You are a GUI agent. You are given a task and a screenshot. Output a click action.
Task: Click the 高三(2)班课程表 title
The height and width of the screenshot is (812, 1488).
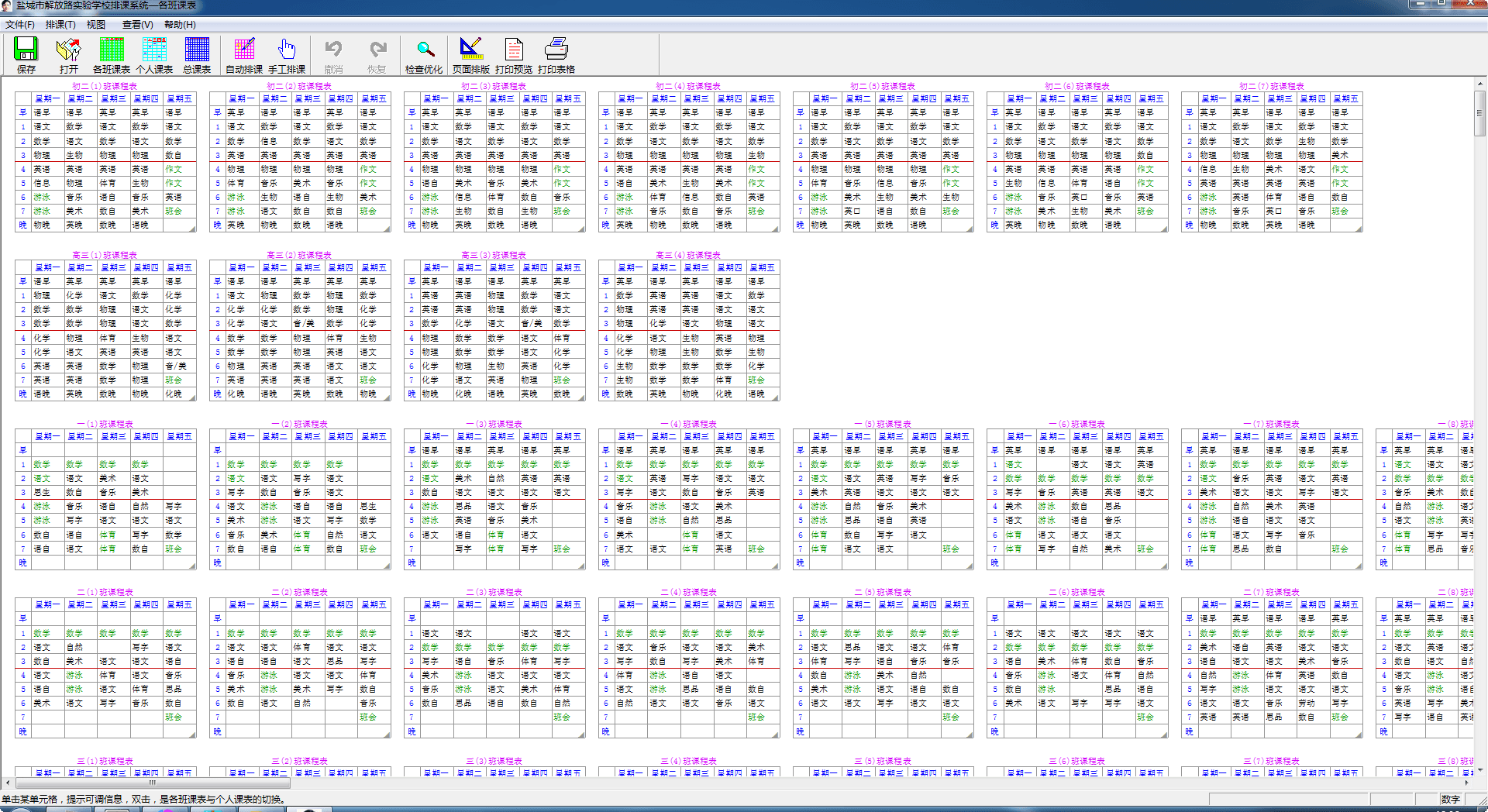[x=299, y=255]
